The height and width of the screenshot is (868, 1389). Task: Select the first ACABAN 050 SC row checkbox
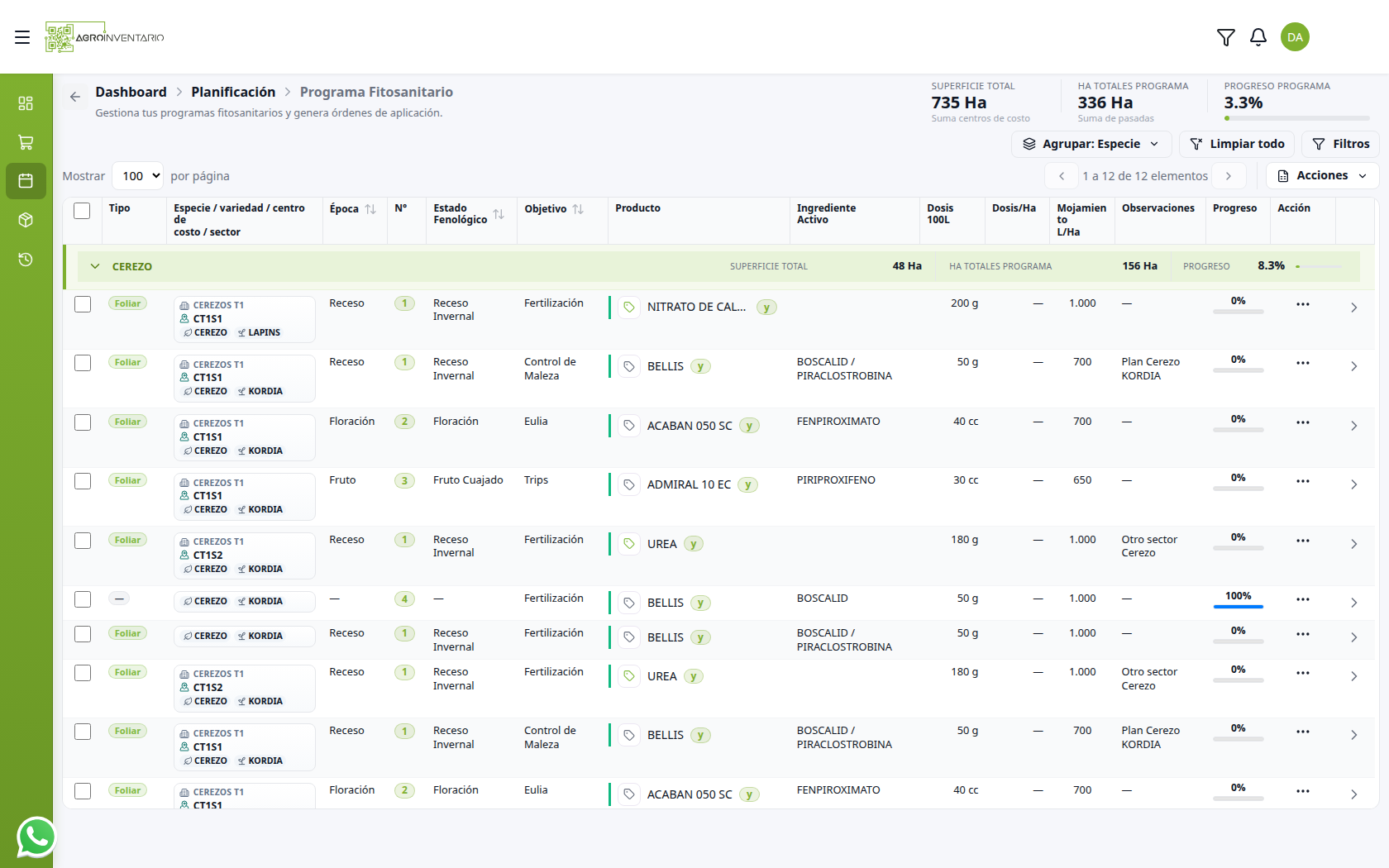83,422
